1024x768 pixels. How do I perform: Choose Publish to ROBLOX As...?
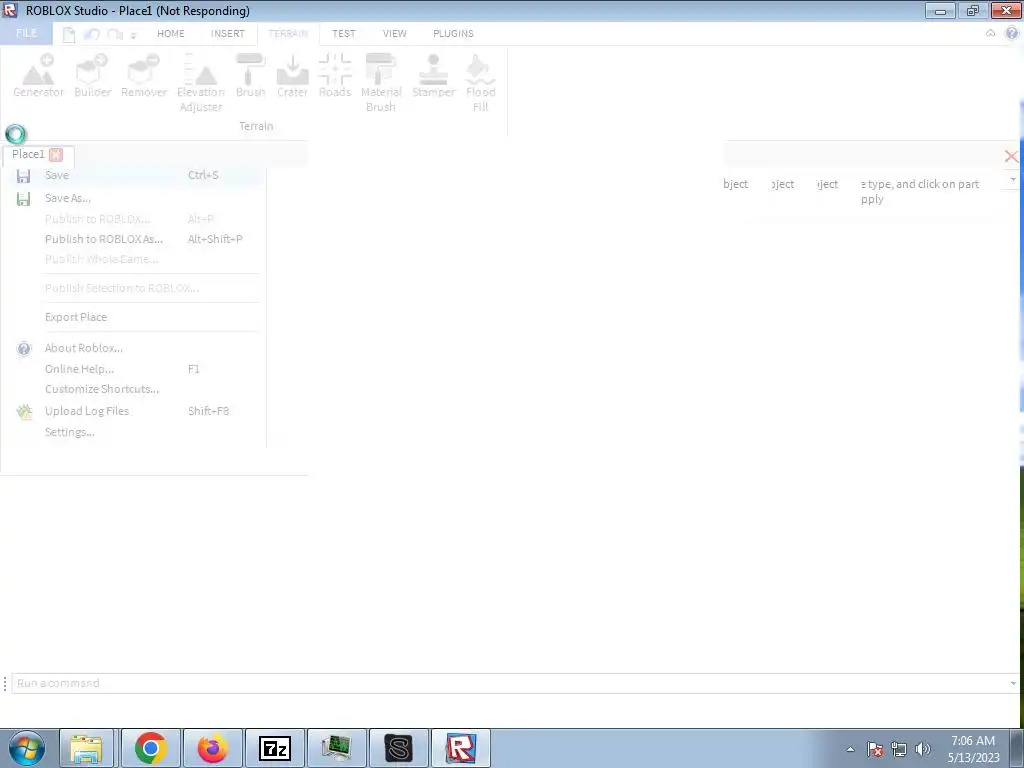133,239
